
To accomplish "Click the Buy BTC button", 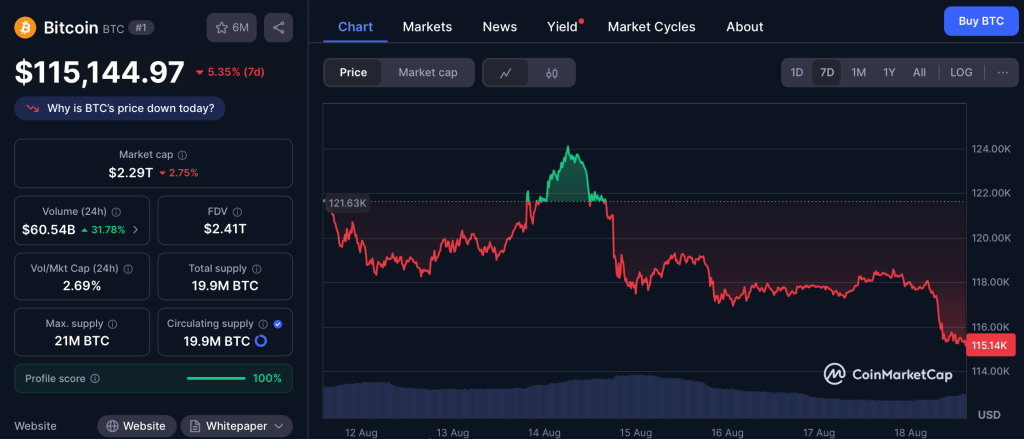I will [x=980, y=21].
